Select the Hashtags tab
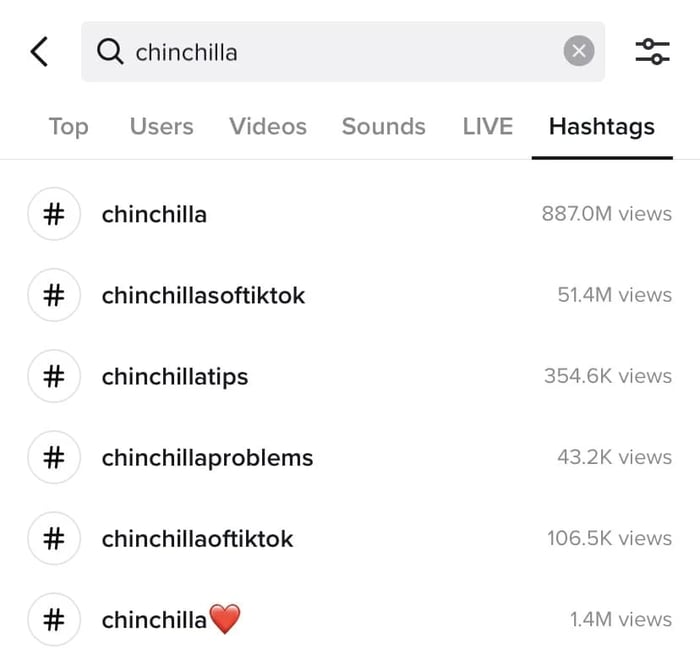The width and height of the screenshot is (700, 655). point(601,127)
